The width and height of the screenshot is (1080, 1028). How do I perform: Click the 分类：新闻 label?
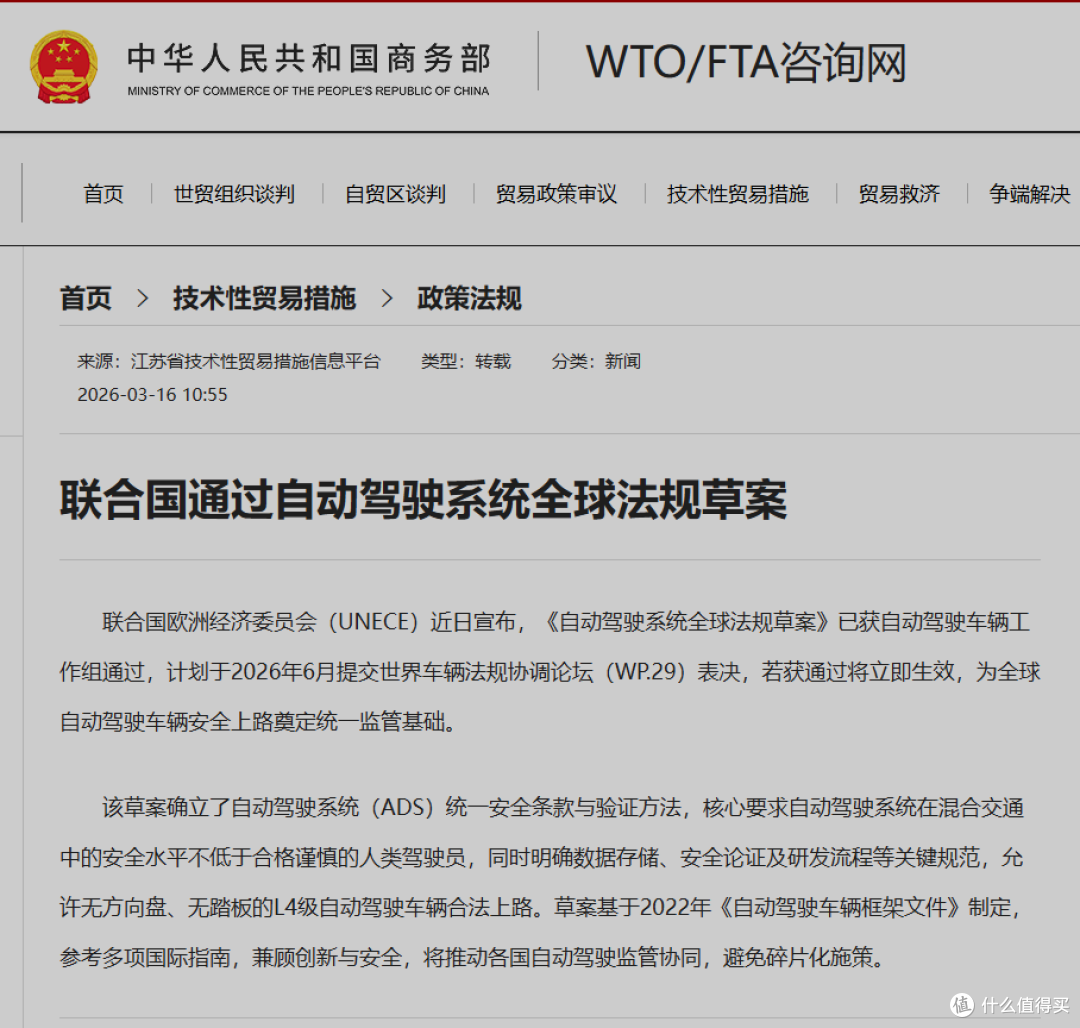click(x=596, y=361)
